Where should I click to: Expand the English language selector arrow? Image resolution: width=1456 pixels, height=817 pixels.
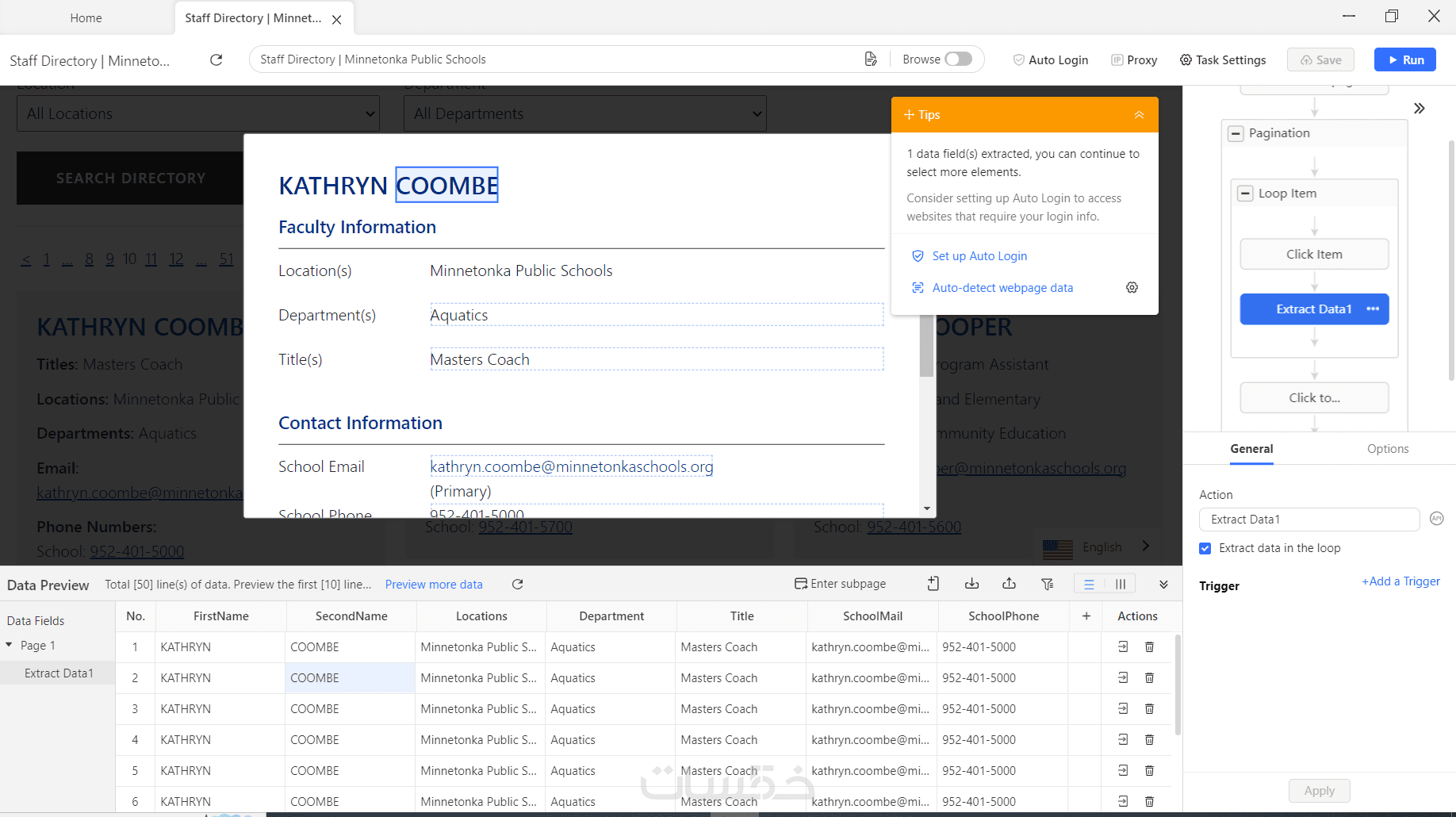[1145, 546]
